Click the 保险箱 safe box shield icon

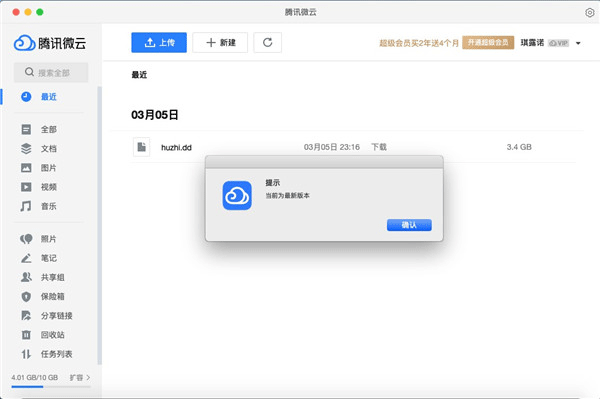point(26,296)
